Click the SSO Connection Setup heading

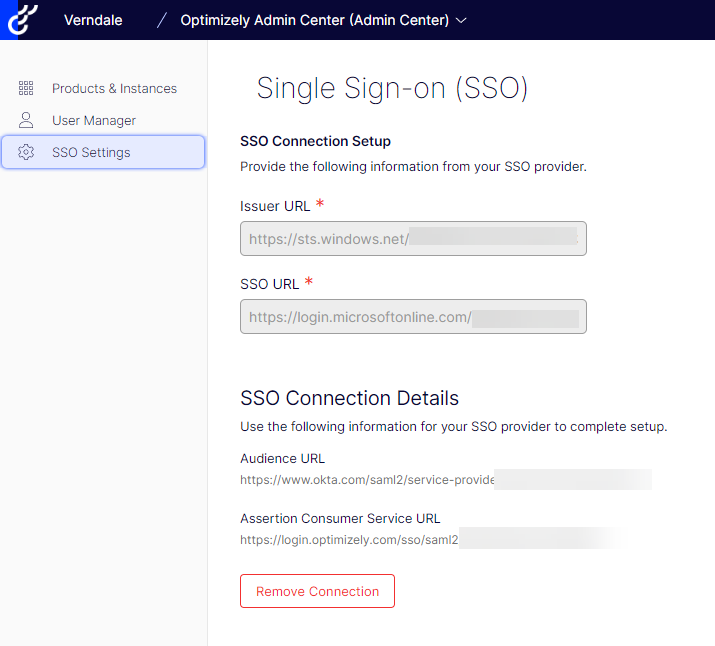coord(316,141)
